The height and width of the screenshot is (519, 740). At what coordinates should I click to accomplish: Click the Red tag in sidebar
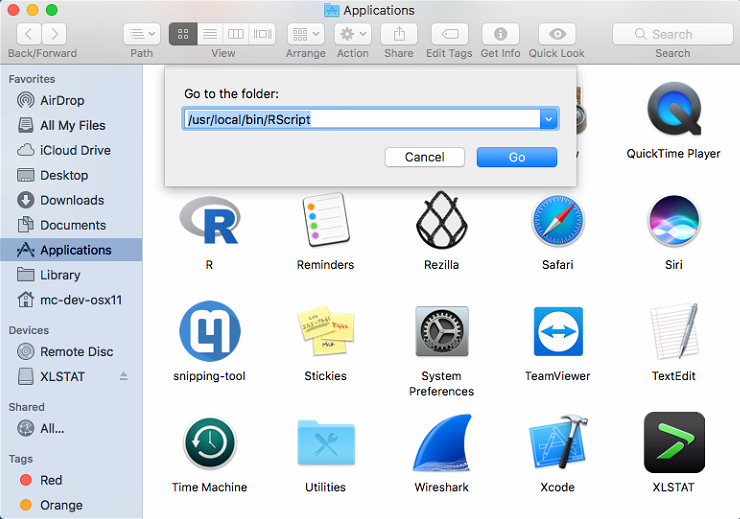(x=51, y=480)
